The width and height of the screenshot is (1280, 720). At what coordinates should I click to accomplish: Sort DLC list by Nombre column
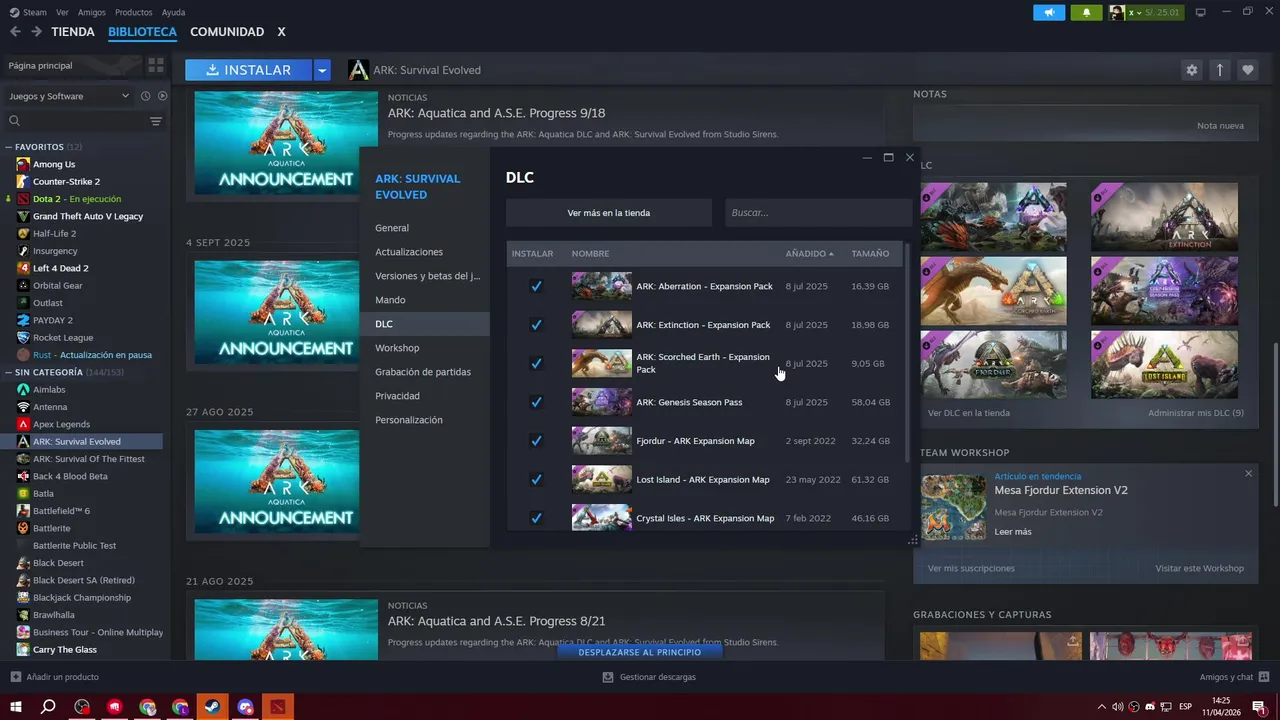click(590, 254)
